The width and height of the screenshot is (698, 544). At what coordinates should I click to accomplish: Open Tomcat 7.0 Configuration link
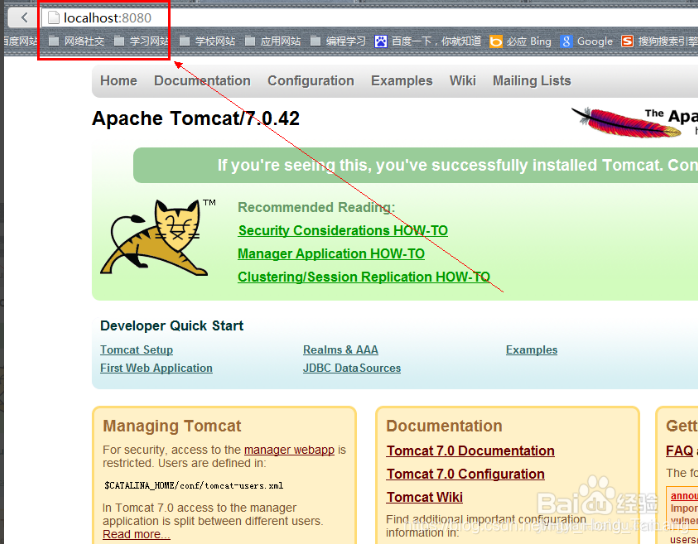(x=465, y=474)
